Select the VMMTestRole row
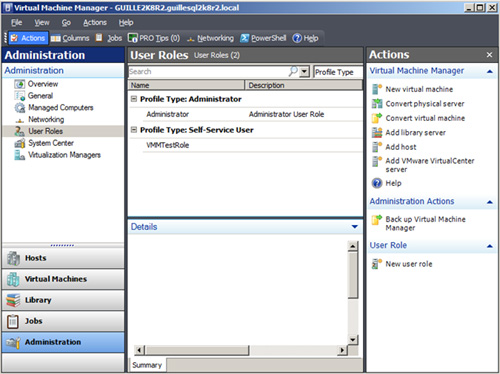This screenshot has width=500, height=374. click(x=252, y=145)
